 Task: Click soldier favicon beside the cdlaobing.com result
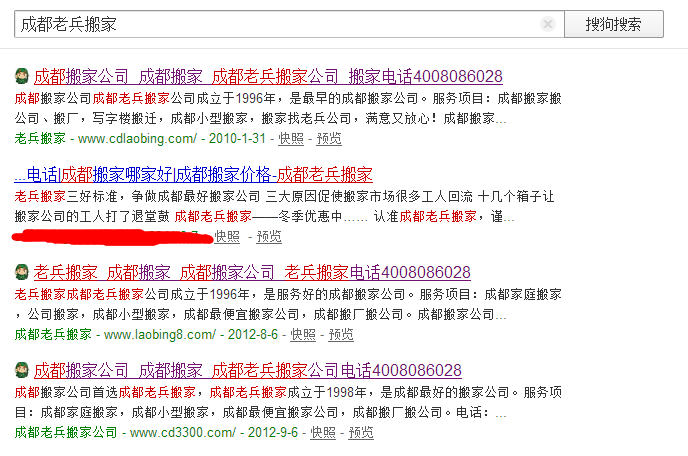(22, 76)
